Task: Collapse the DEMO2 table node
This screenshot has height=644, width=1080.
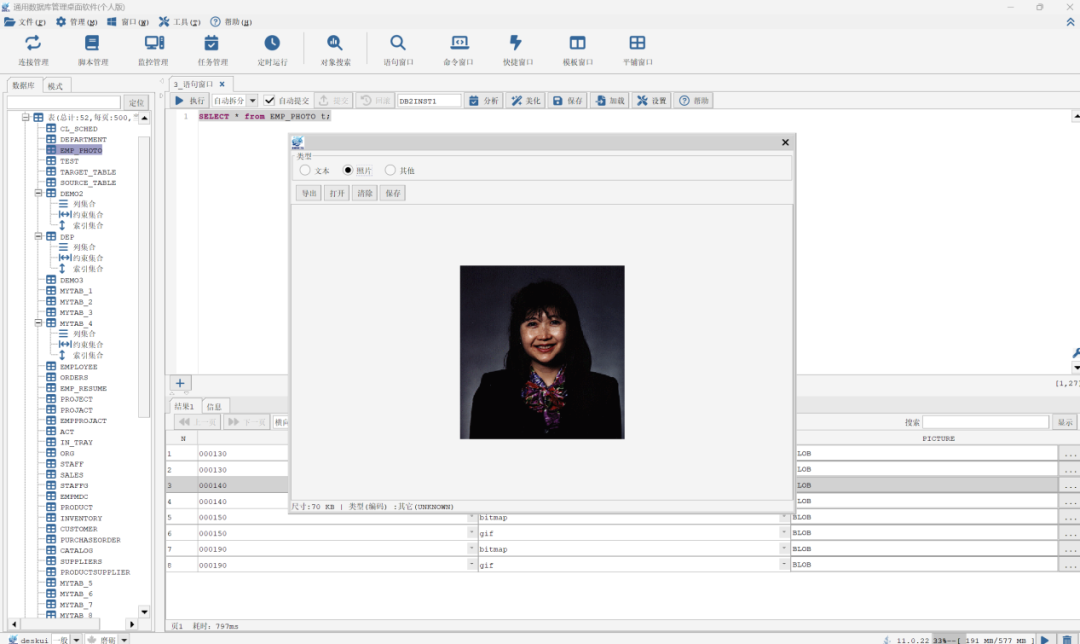Action: click(x=39, y=193)
